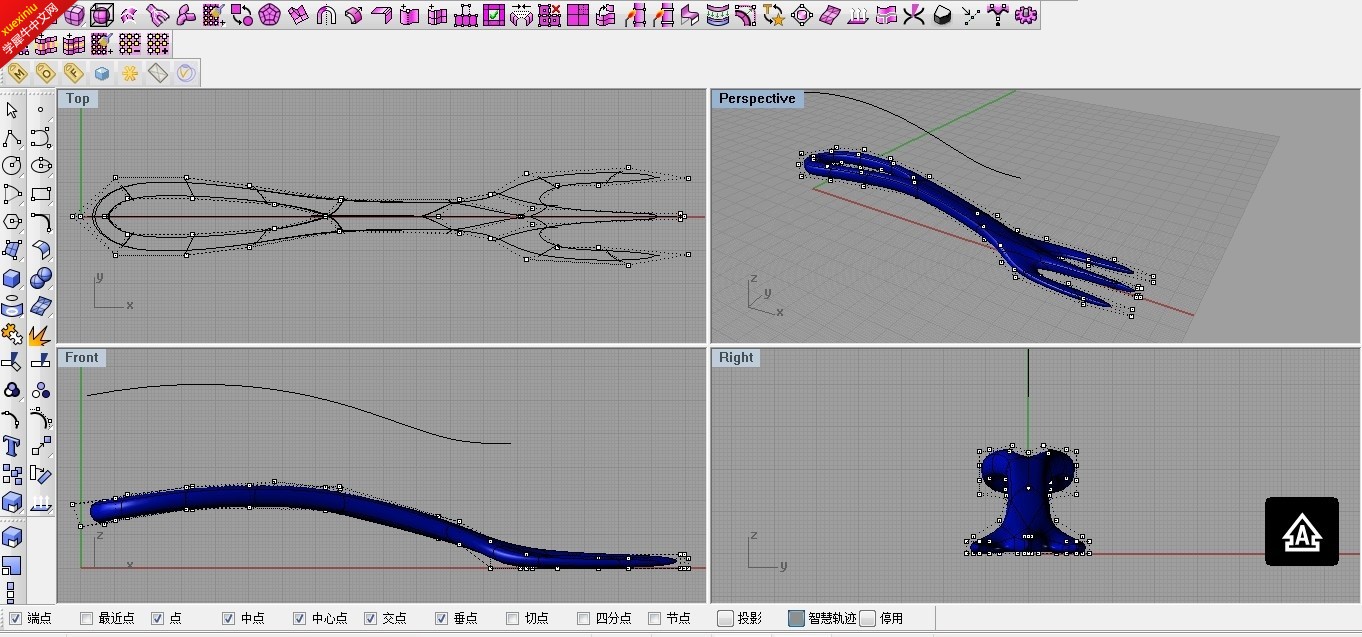
Task: Choose the Polyline drawing tool
Action: tap(13, 138)
